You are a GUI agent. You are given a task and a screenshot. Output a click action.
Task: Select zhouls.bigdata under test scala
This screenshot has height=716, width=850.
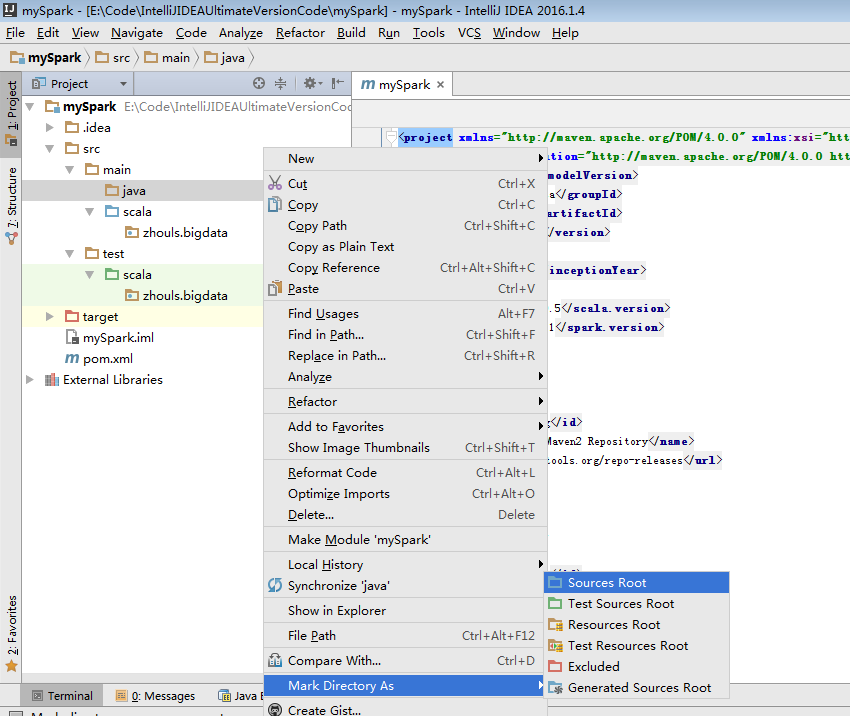pyautogui.click(x=185, y=295)
